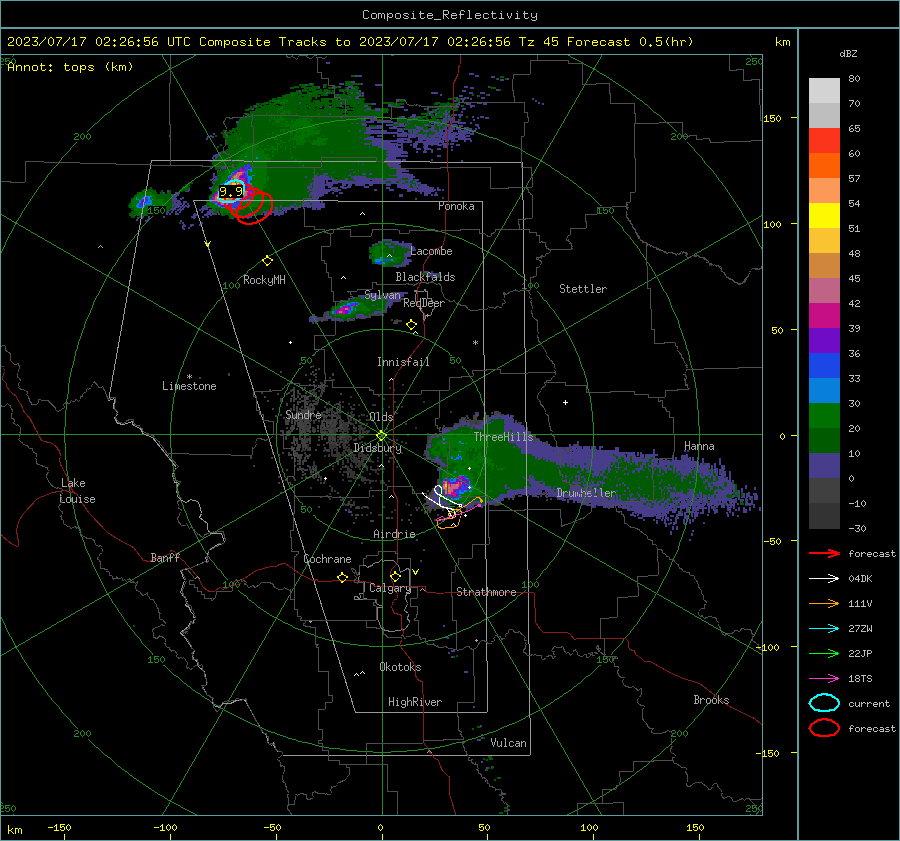Click the Sylvan town label
Image resolution: width=900 pixels, height=841 pixels.
tap(382, 296)
